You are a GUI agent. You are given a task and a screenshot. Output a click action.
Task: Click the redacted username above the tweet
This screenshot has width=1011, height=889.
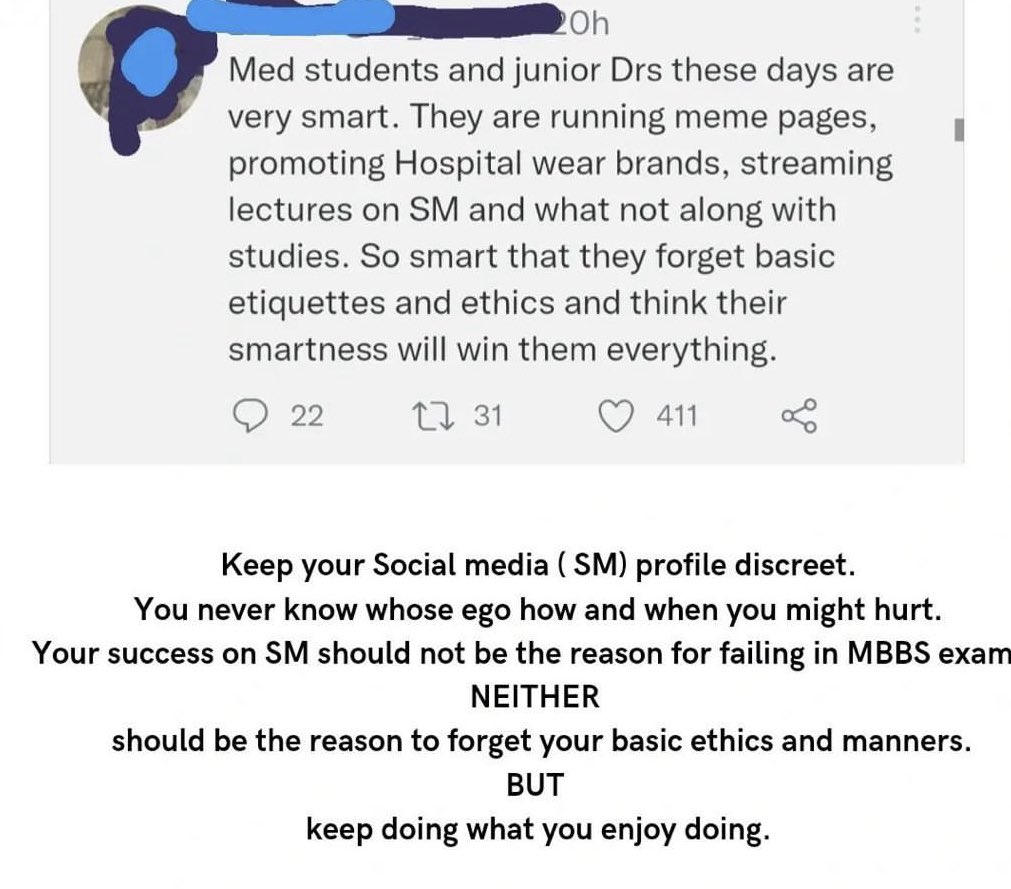375,18
